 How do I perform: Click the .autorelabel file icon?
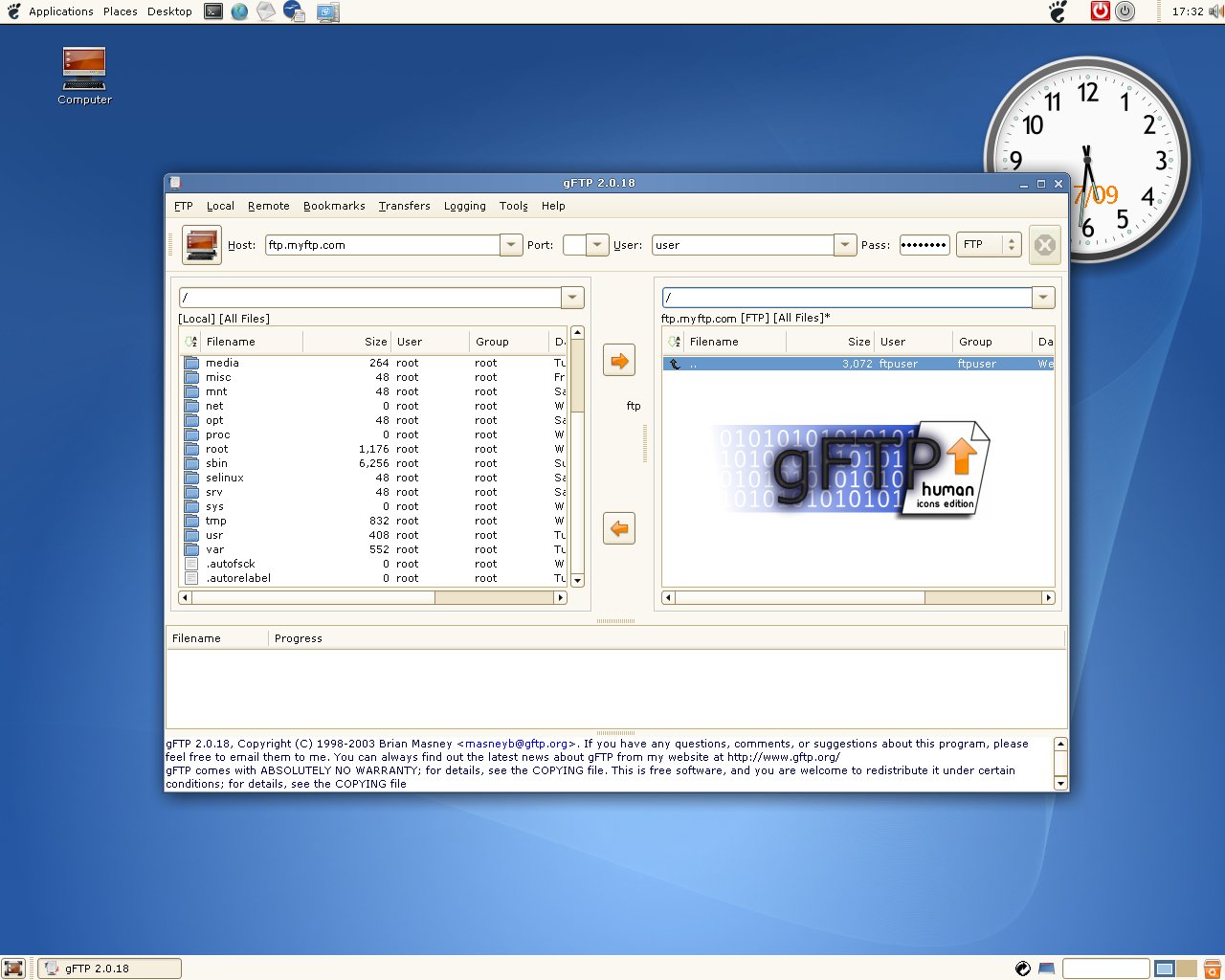[x=191, y=578]
